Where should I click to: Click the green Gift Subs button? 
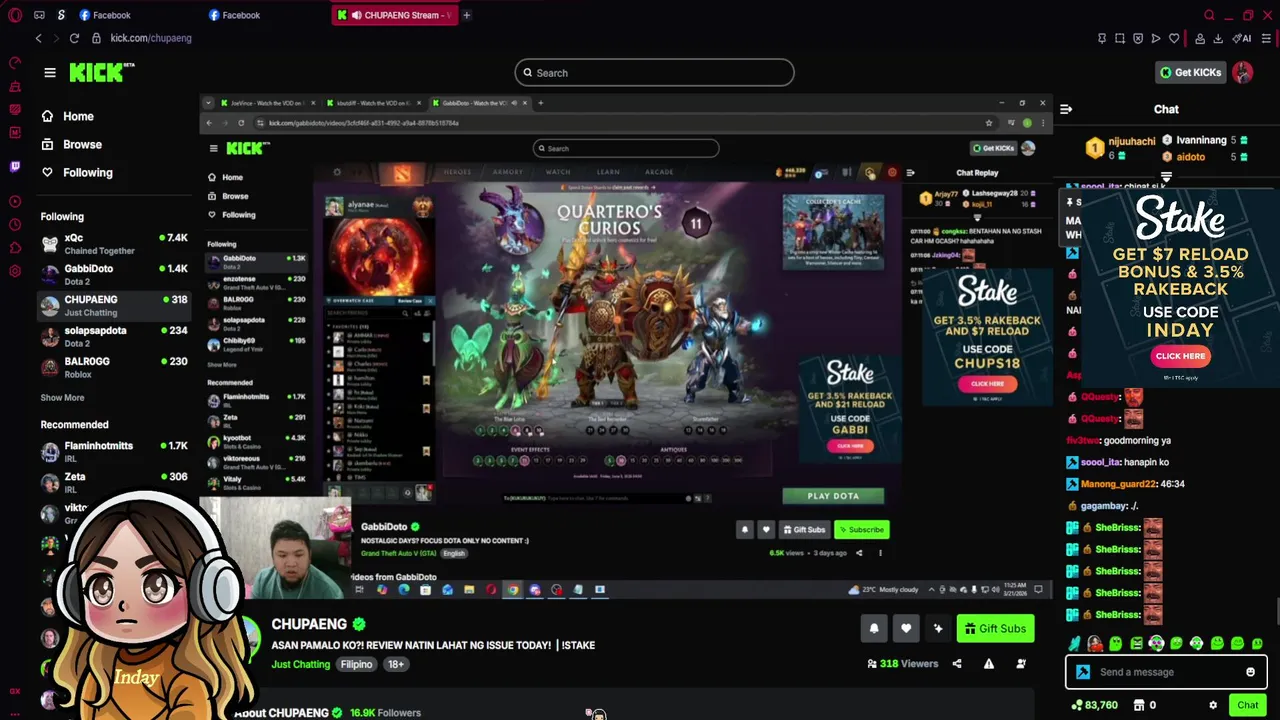pos(995,628)
